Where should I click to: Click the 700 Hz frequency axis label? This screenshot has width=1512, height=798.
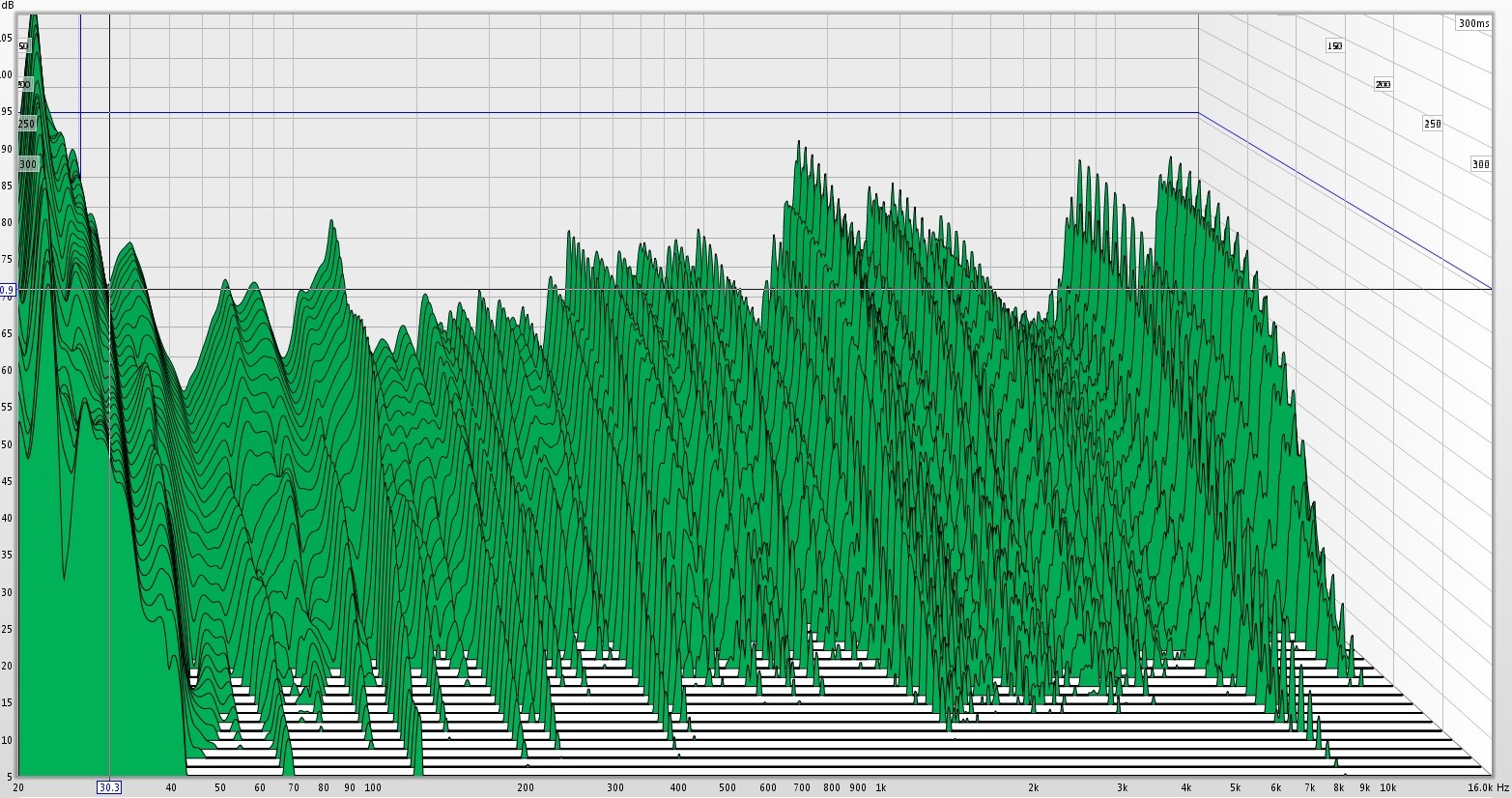(802, 787)
